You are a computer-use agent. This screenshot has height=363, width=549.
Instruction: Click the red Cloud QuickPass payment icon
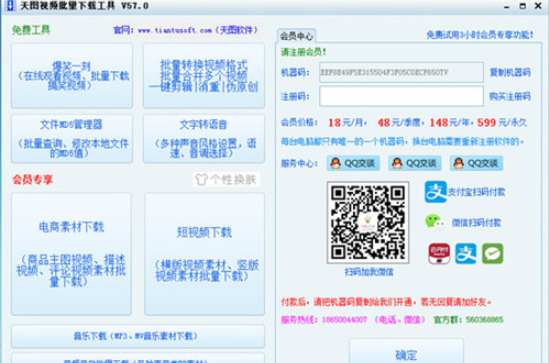point(439,254)
